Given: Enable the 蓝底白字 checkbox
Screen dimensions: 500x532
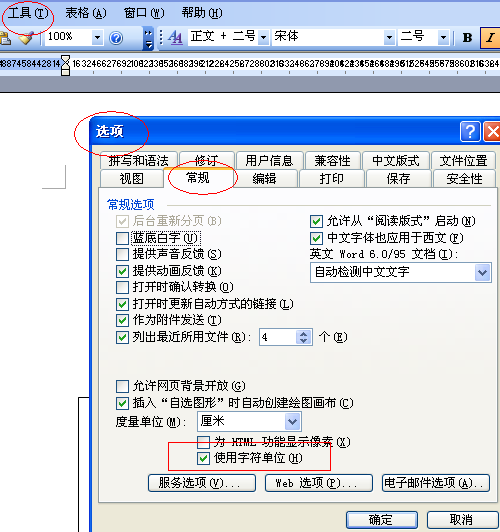Looking at the screenshot, I should coord(122,238).
